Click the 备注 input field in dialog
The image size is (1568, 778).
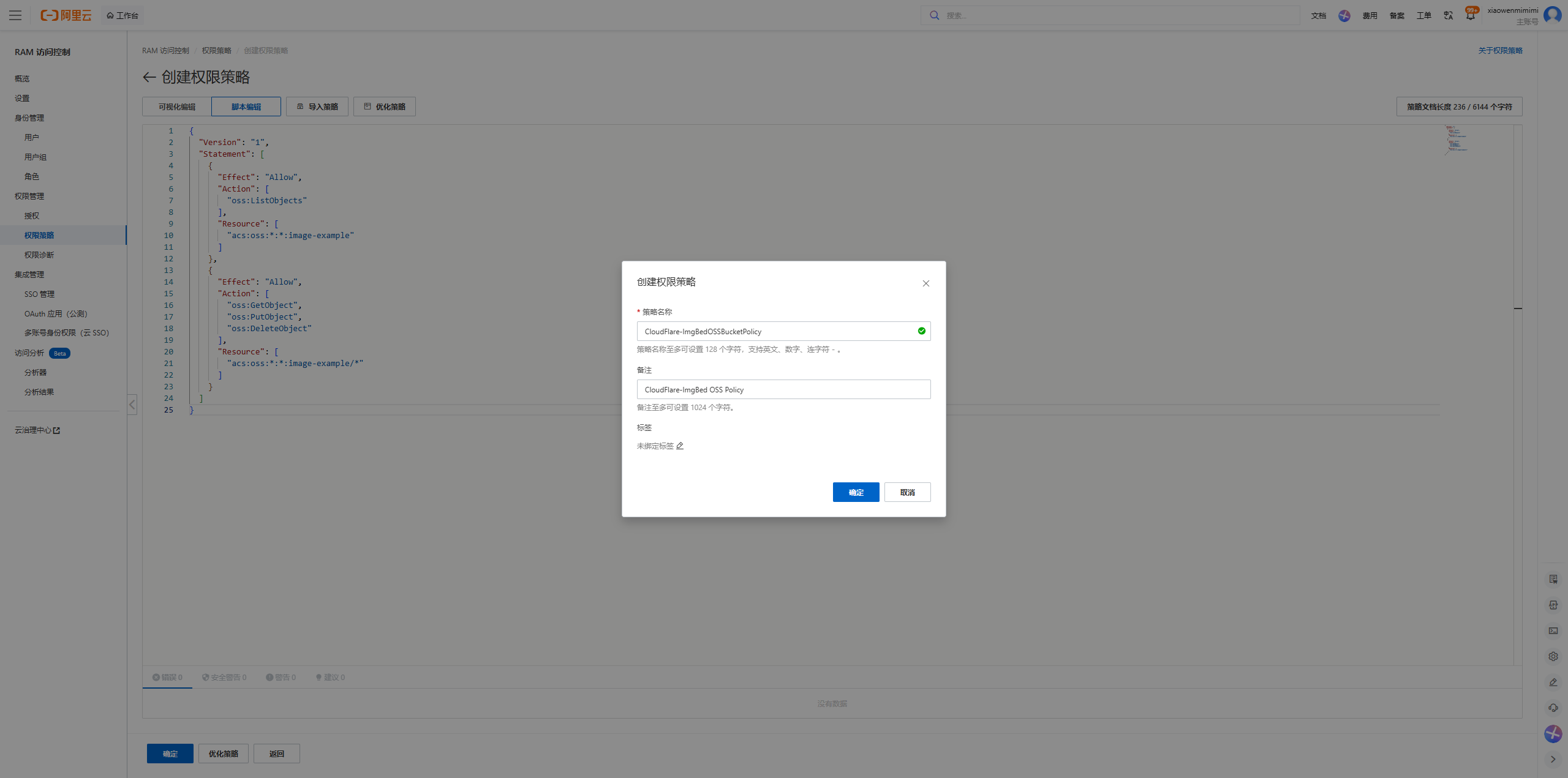(x=783, y=389)
